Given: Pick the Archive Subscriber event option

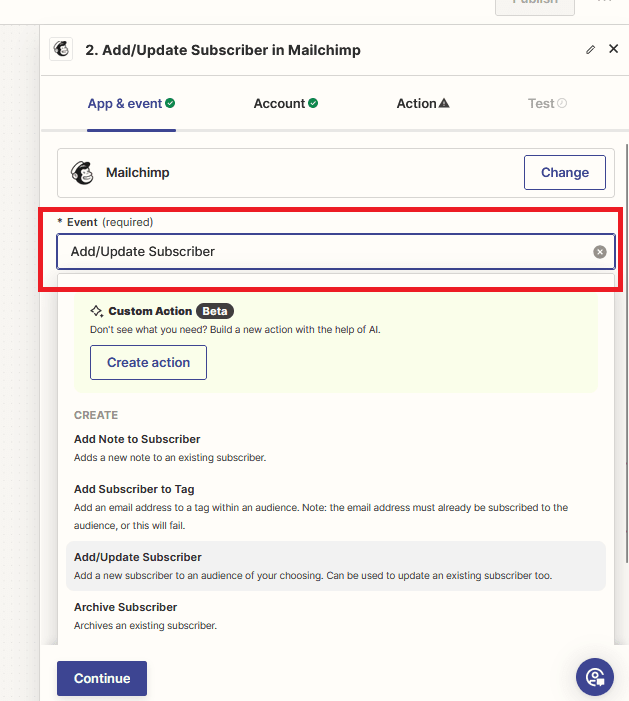Looking at the screenshot, I should [125, 607].
